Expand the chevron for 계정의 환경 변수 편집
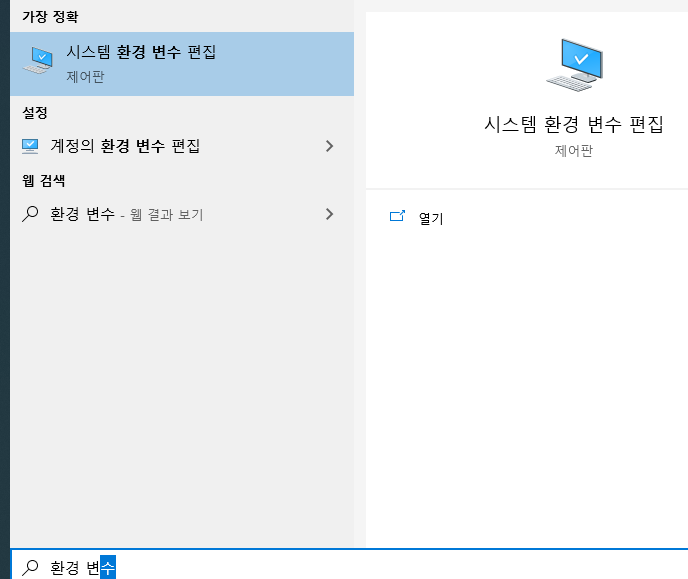688x579 pixels. click(x=330, y=146)
